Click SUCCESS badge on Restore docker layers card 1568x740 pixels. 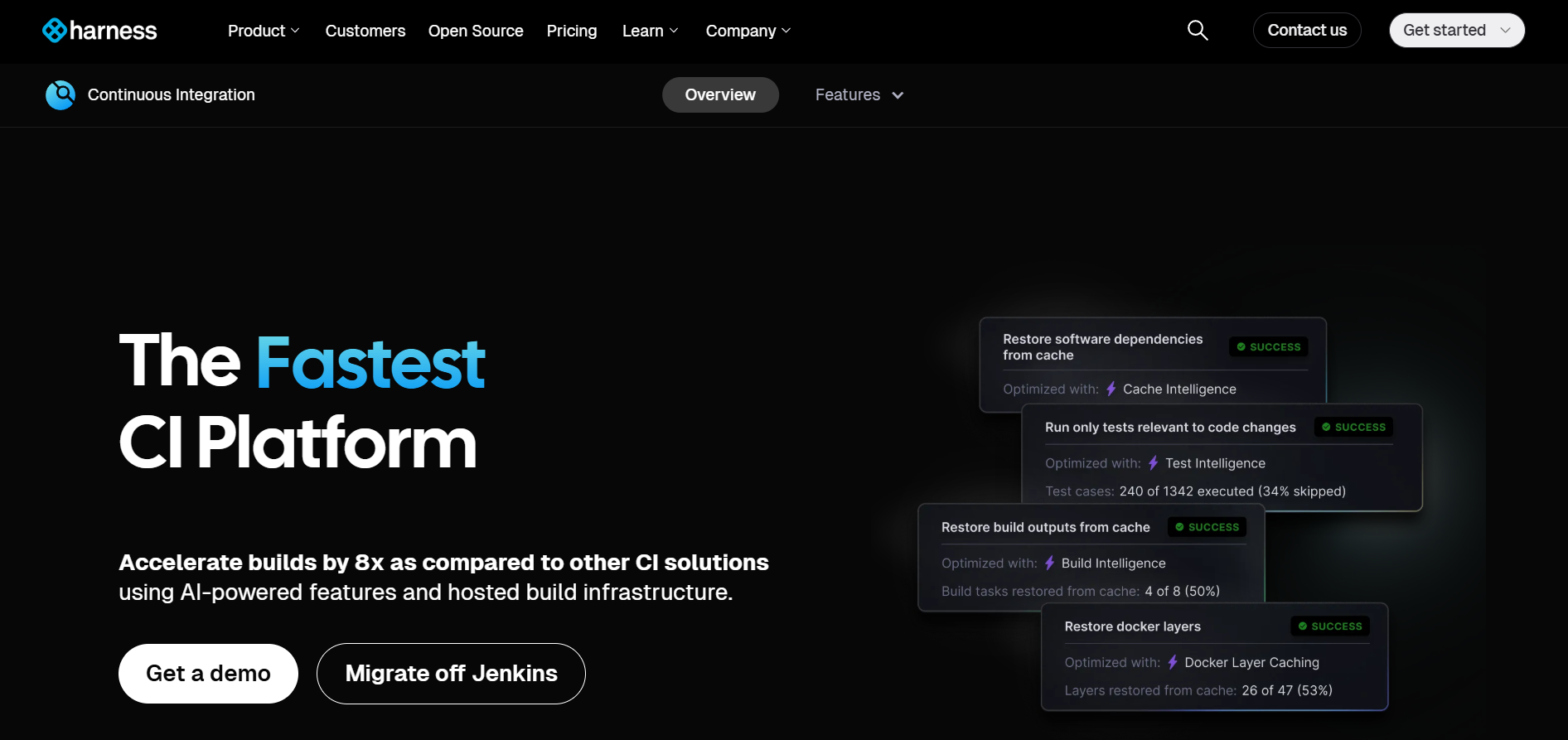1330,626
